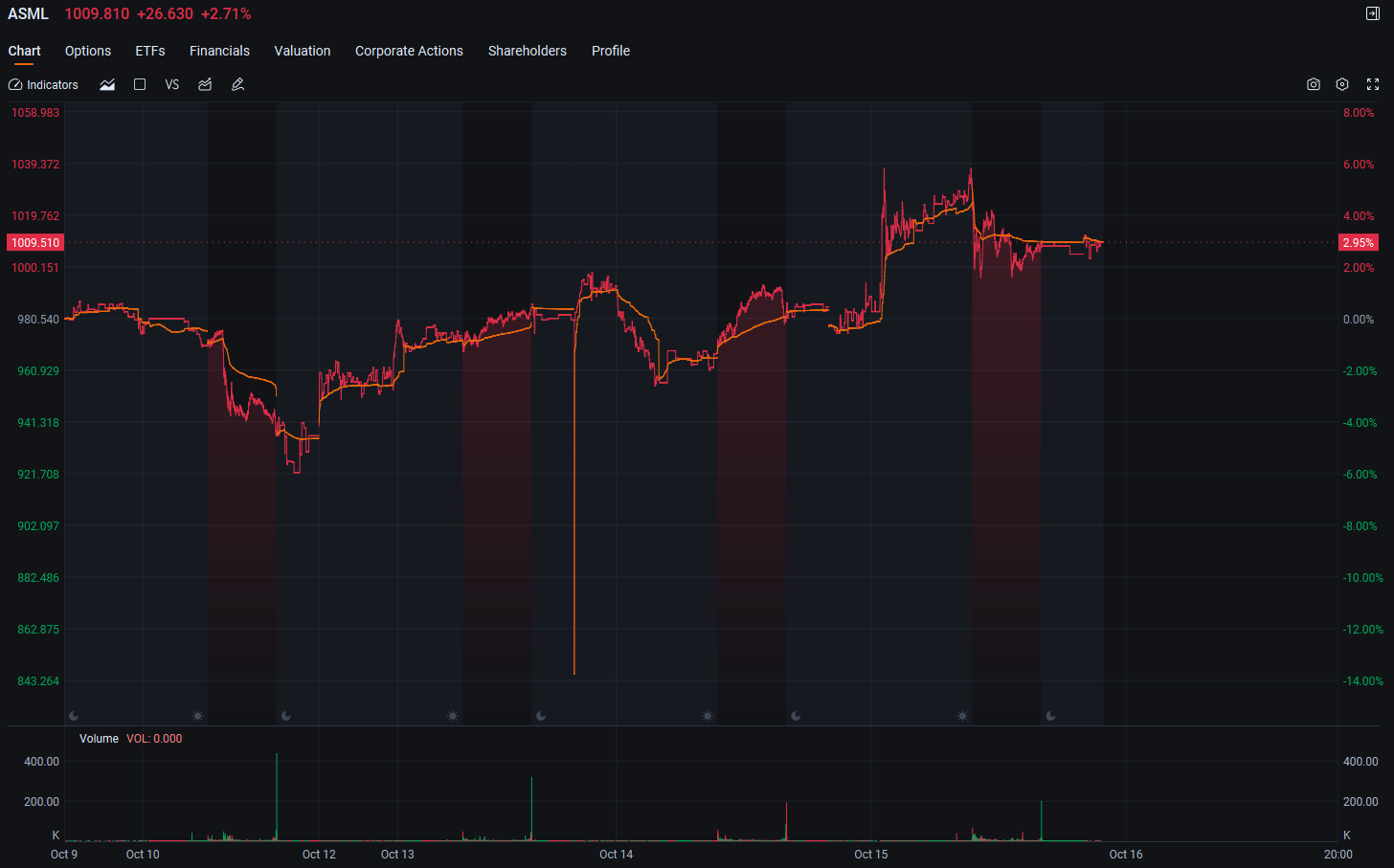Click the 843.264 price axis label
This screenshot has height=868, width=1394.
tap(38, 681)
